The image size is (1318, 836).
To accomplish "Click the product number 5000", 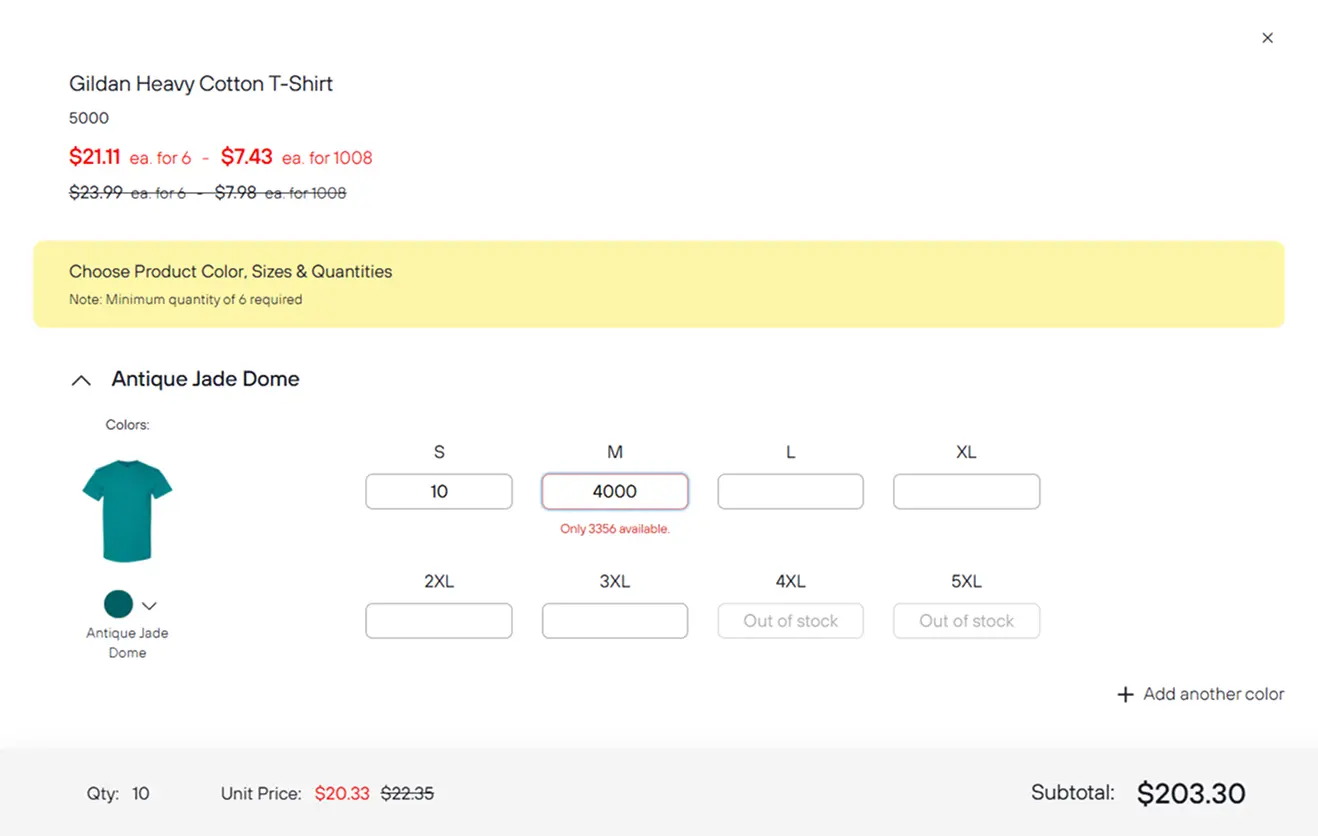I will (x=89, y=118).
